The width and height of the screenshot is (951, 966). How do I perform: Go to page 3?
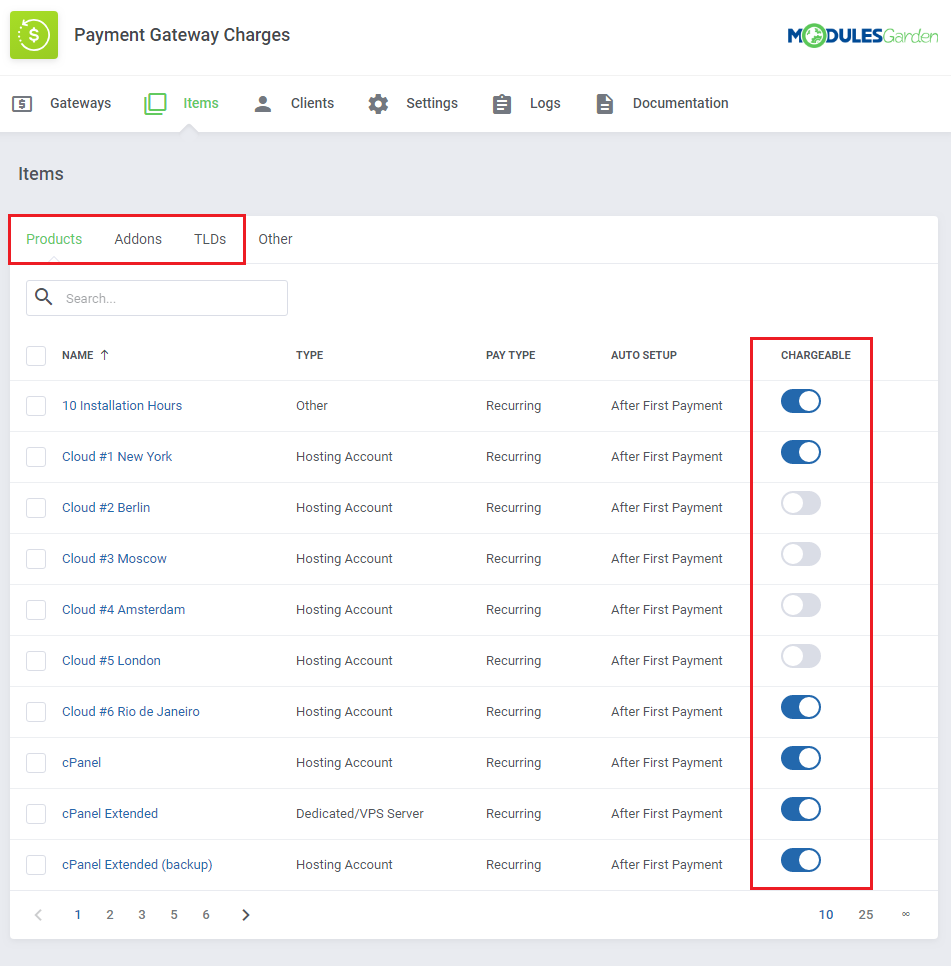(142, 915)
